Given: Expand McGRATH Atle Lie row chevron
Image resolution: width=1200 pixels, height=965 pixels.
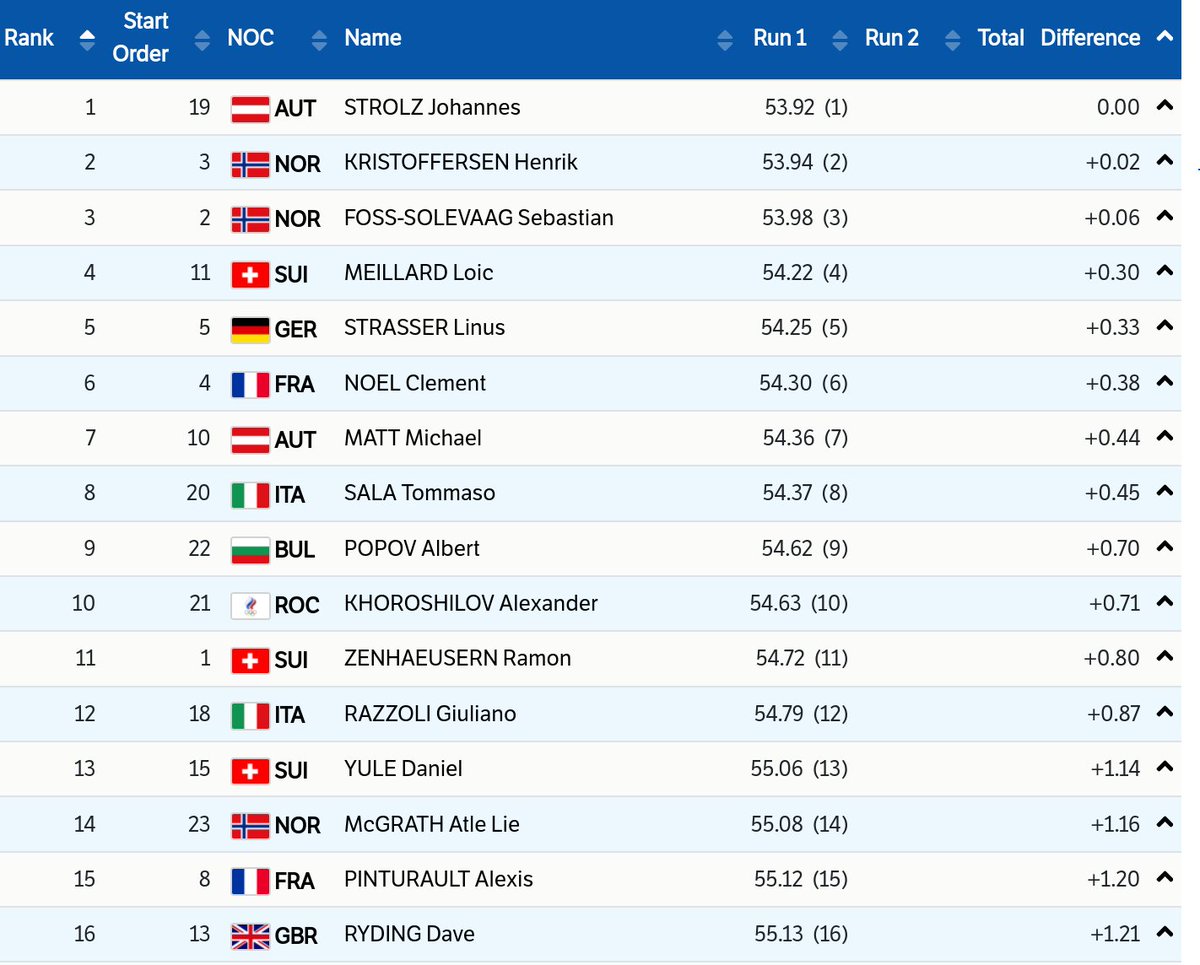Looking at the screenshot, I should tap(1163, 823).
